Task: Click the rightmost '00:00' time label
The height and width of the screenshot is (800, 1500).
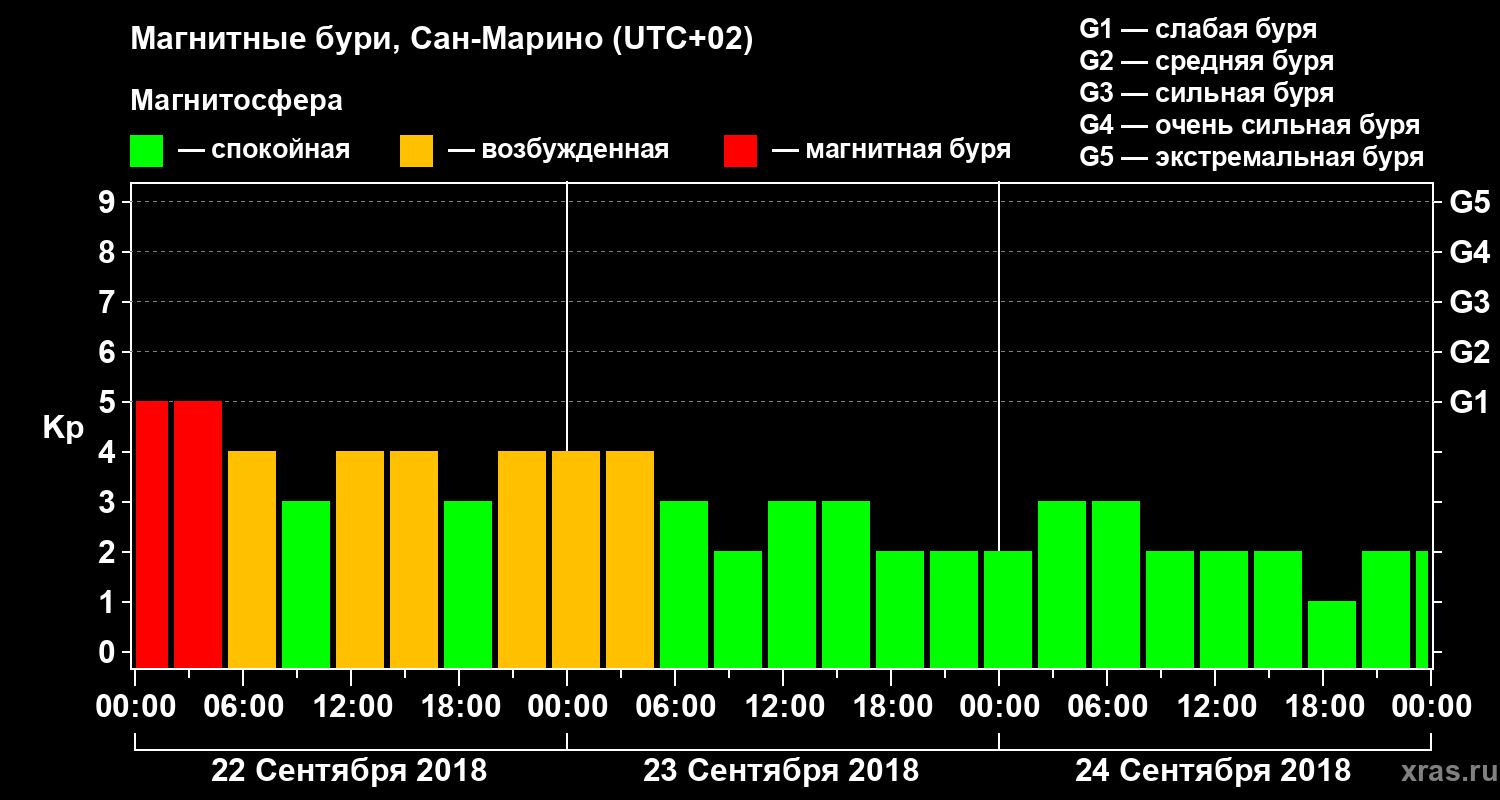Action: [1430, 707]
